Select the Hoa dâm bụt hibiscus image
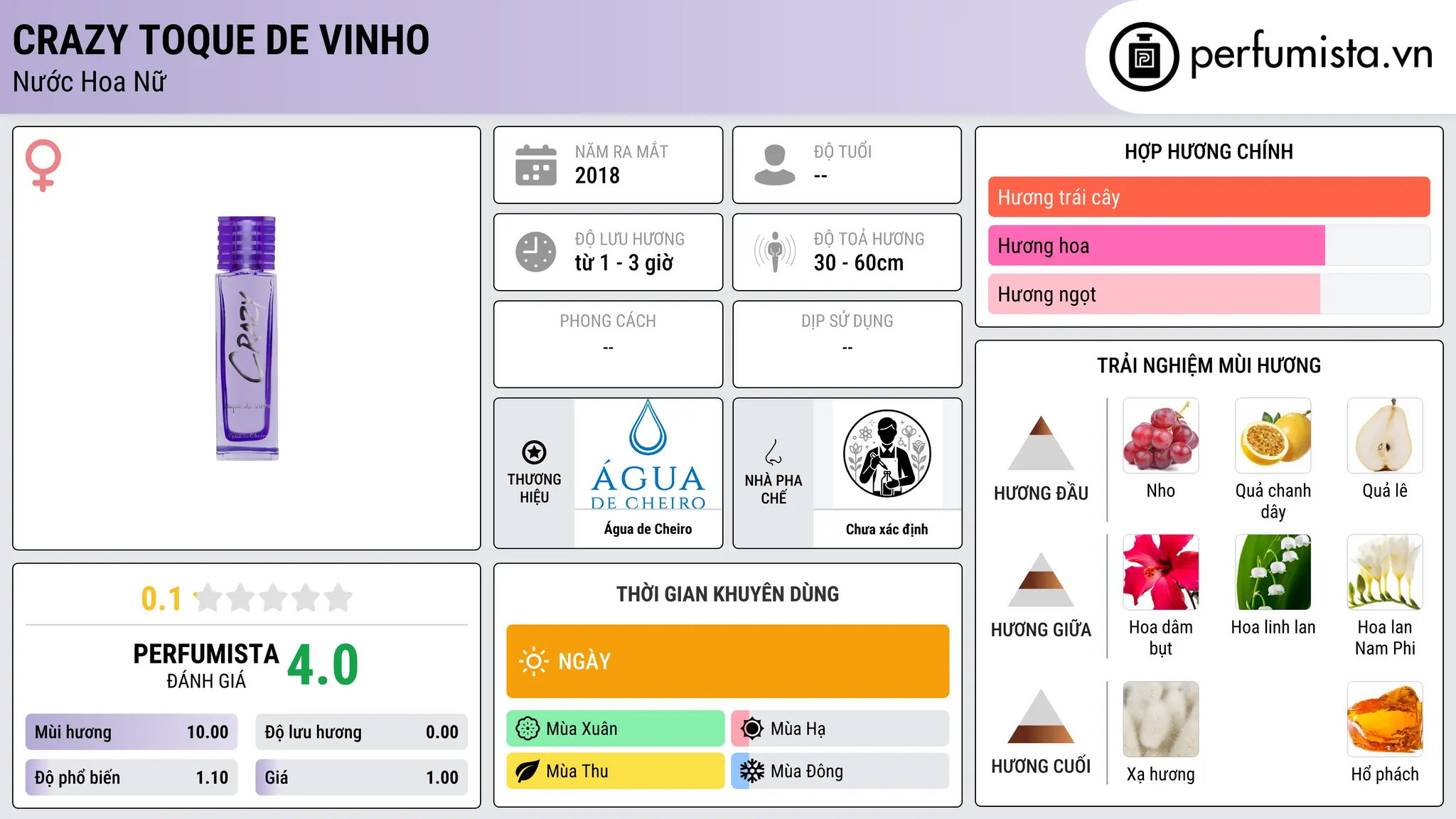Screen dimensions: 1456x819 (1161, 572)
